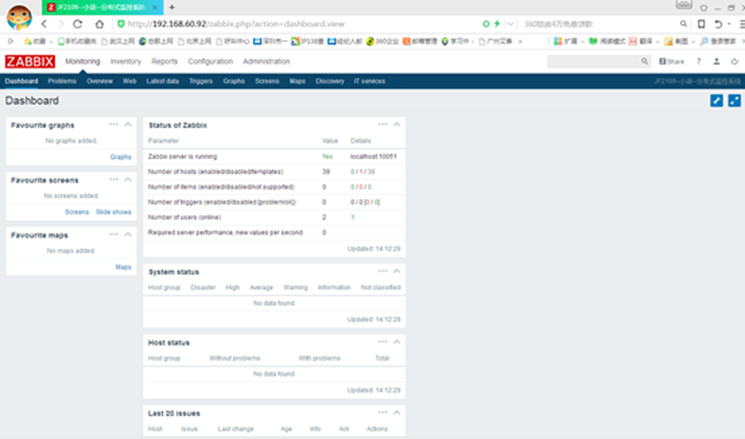This screenshot has width=745, height=439.
Task: Switch dashboard to fullscreen mode
Action: 734,101
